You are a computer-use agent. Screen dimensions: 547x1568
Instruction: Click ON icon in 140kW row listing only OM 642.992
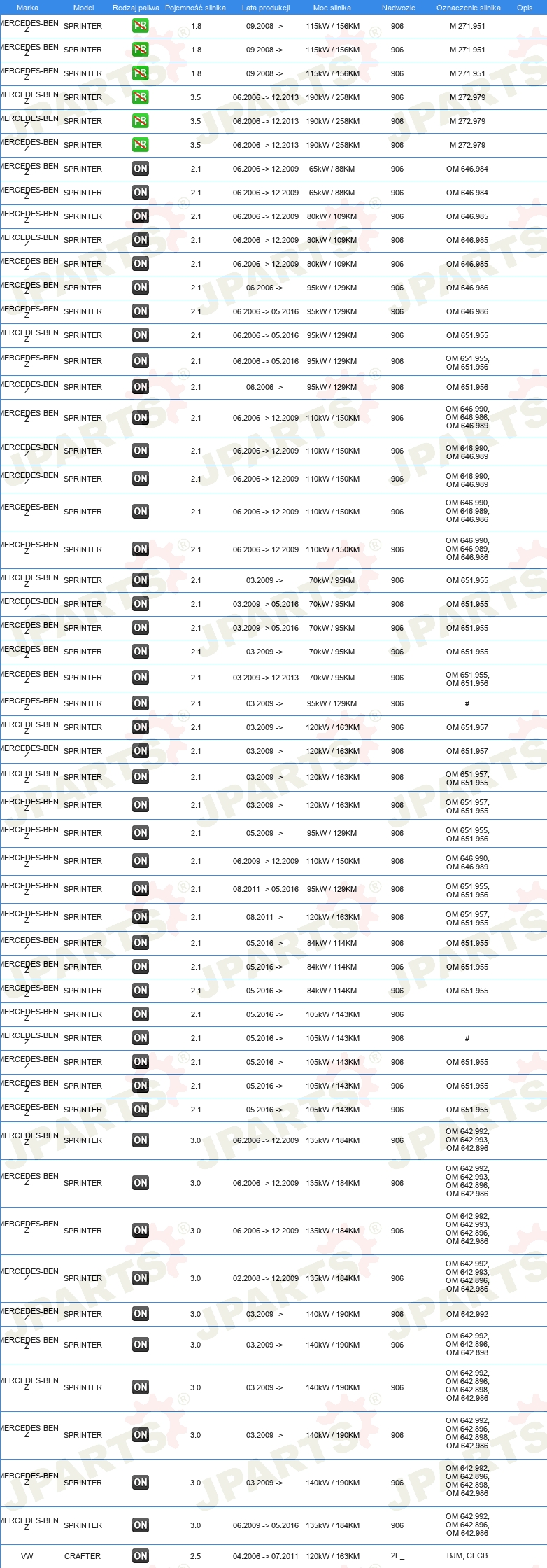pyautogui.click(x=141, y=1314)
